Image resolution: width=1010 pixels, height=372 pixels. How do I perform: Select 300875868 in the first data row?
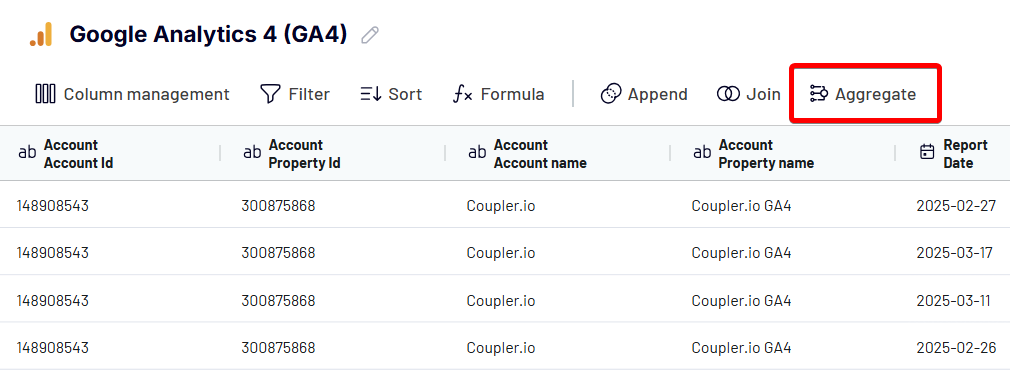(x=278, y=206)
